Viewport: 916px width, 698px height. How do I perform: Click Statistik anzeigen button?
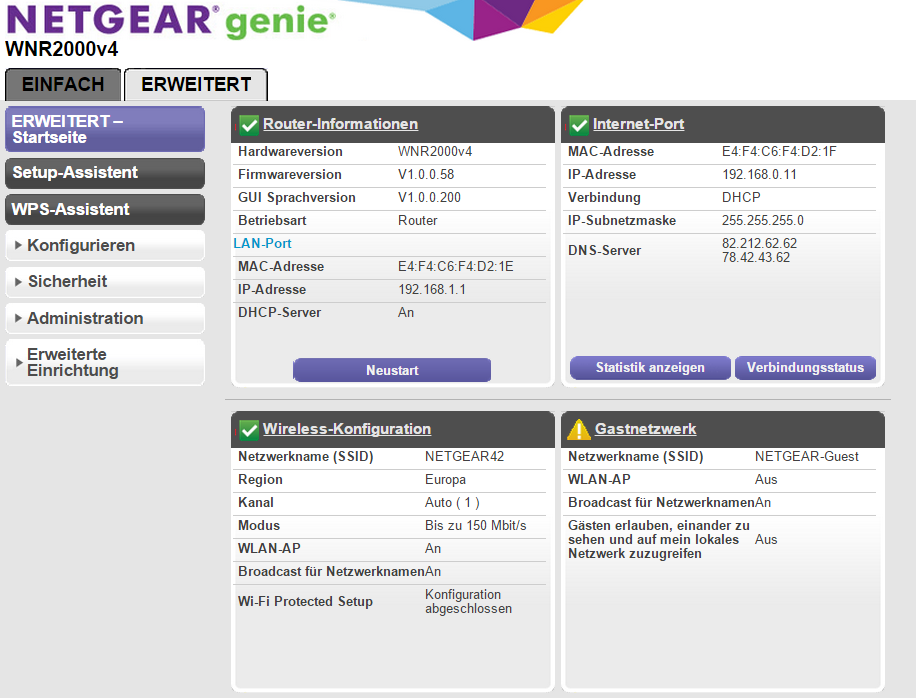click(650, 368)
